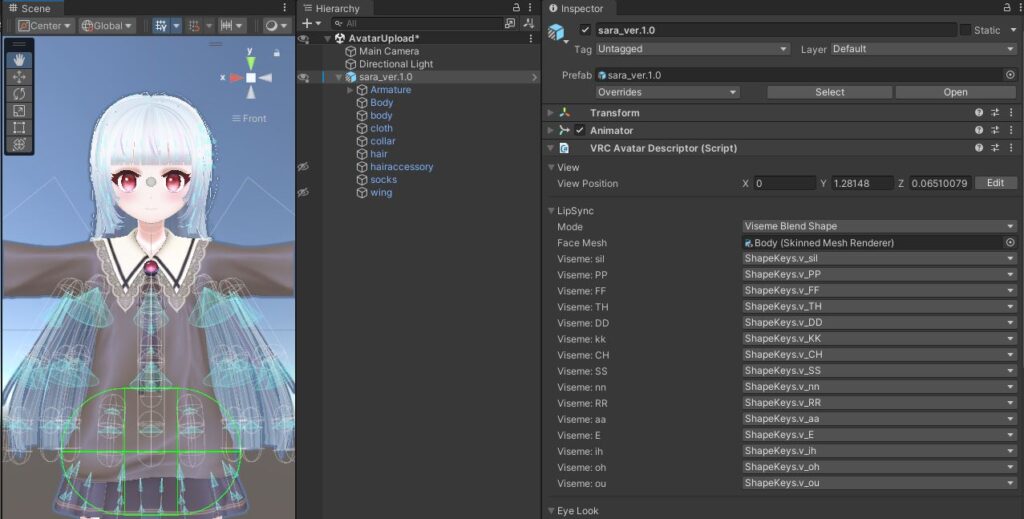
Task: Open the Tag dropdown
Action: click(x=692, y=49)
